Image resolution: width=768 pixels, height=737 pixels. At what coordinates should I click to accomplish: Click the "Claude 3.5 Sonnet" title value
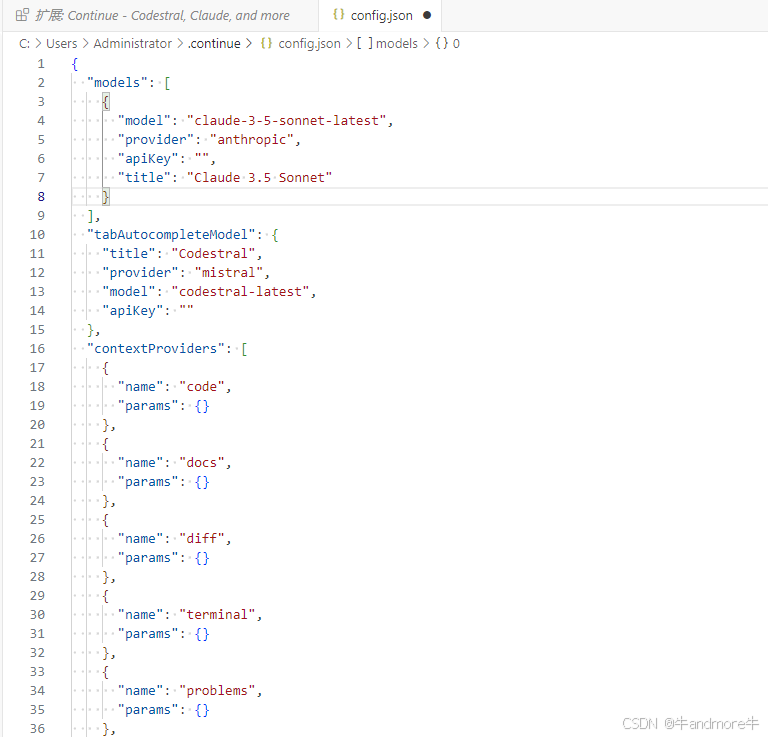click(x=260, y=177)
